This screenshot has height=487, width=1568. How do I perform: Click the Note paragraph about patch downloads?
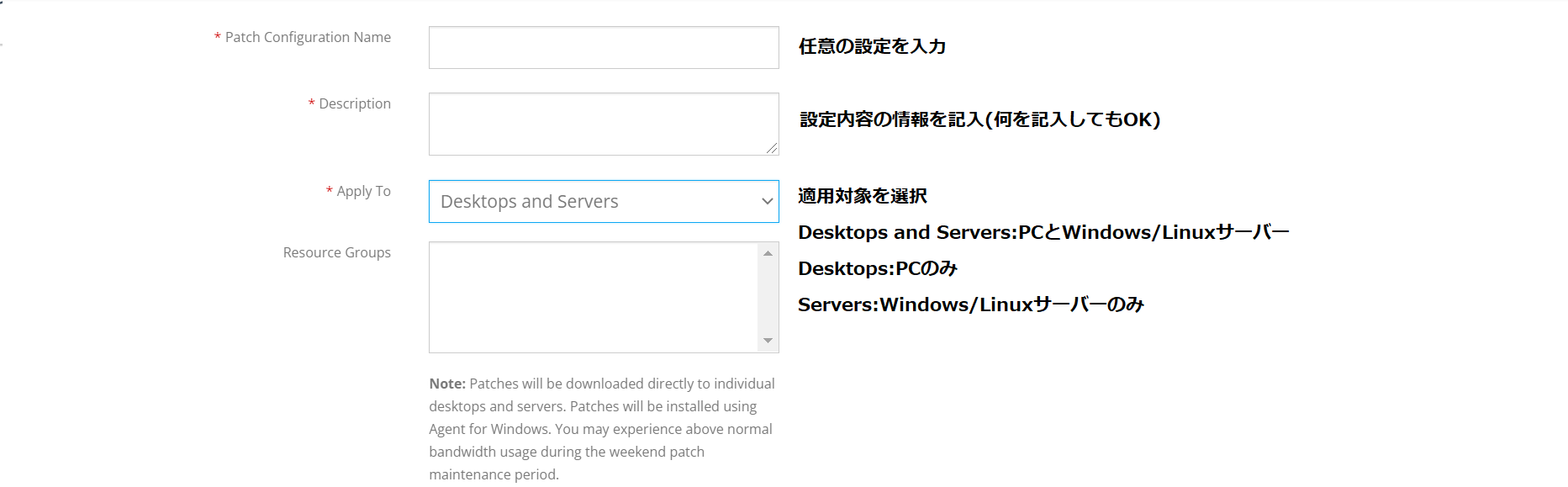pos(602,429)
